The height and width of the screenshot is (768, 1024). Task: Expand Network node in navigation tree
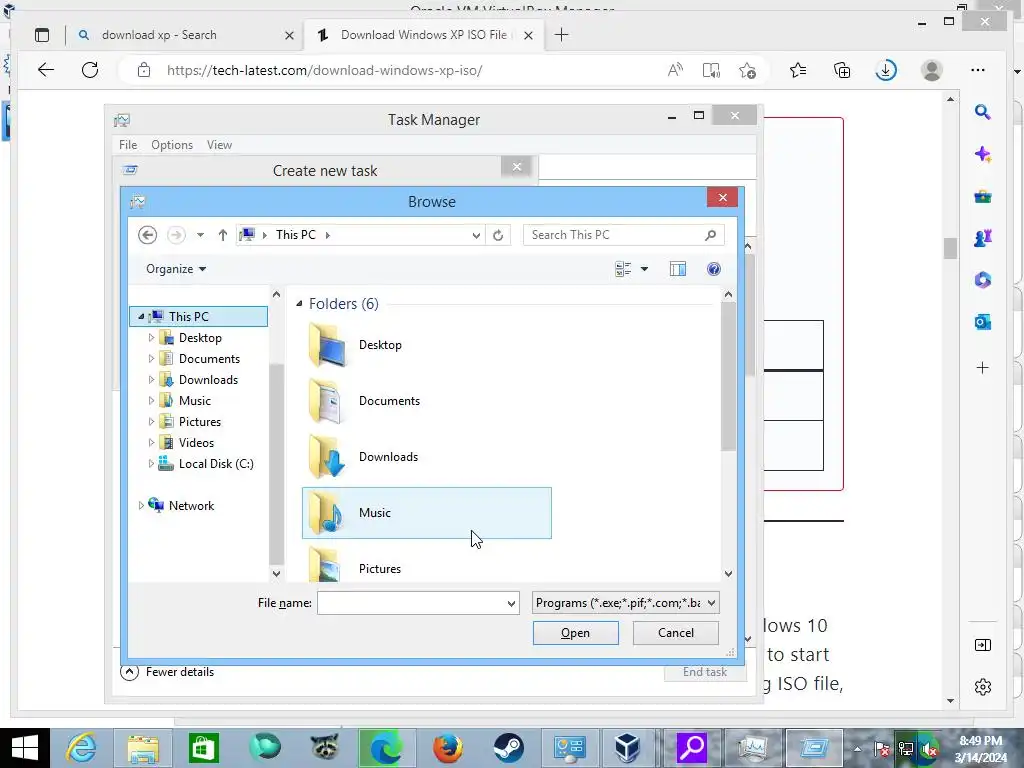tap(140, 505)
